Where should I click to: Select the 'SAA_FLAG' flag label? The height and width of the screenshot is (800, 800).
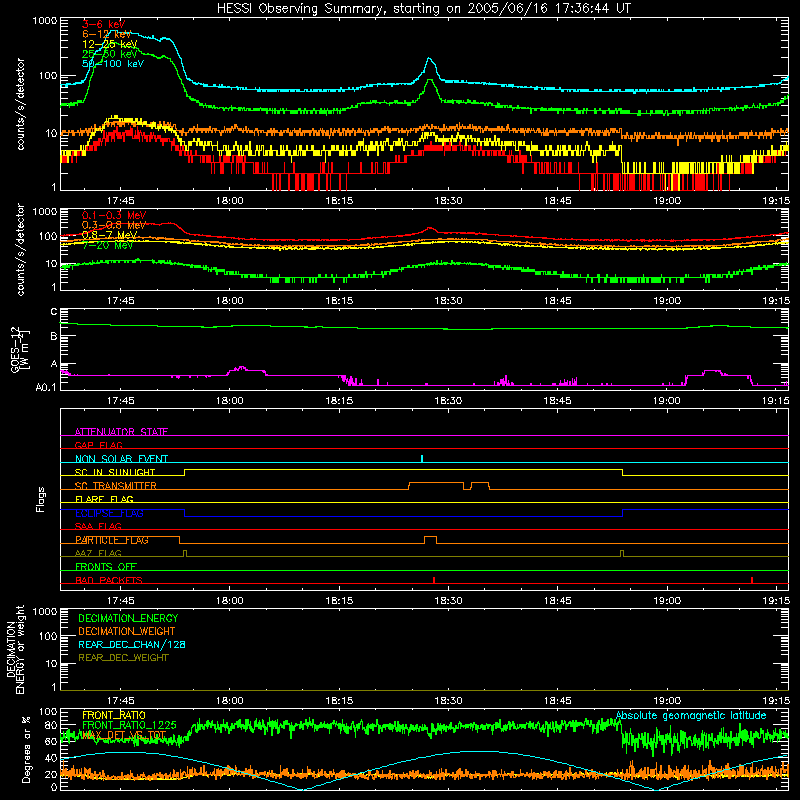(98, 526)
